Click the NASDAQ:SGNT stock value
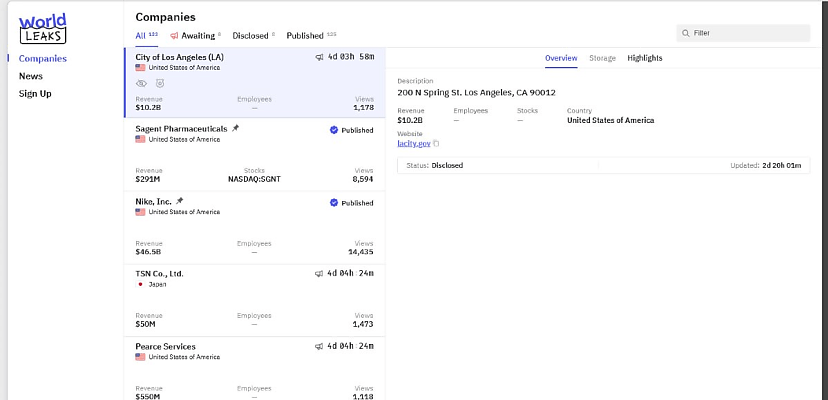 click(x=254, y=179)
